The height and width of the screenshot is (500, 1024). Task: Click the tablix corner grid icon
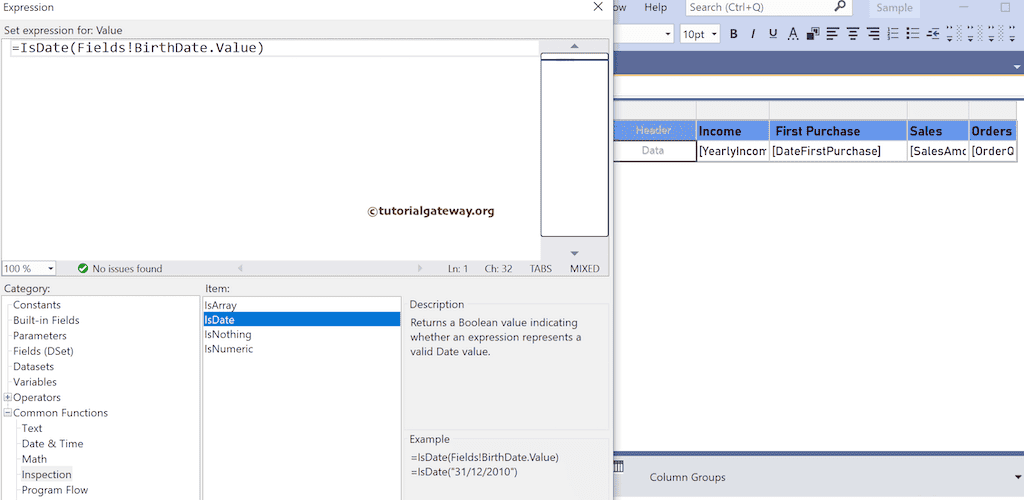click(x=618, y=466)
